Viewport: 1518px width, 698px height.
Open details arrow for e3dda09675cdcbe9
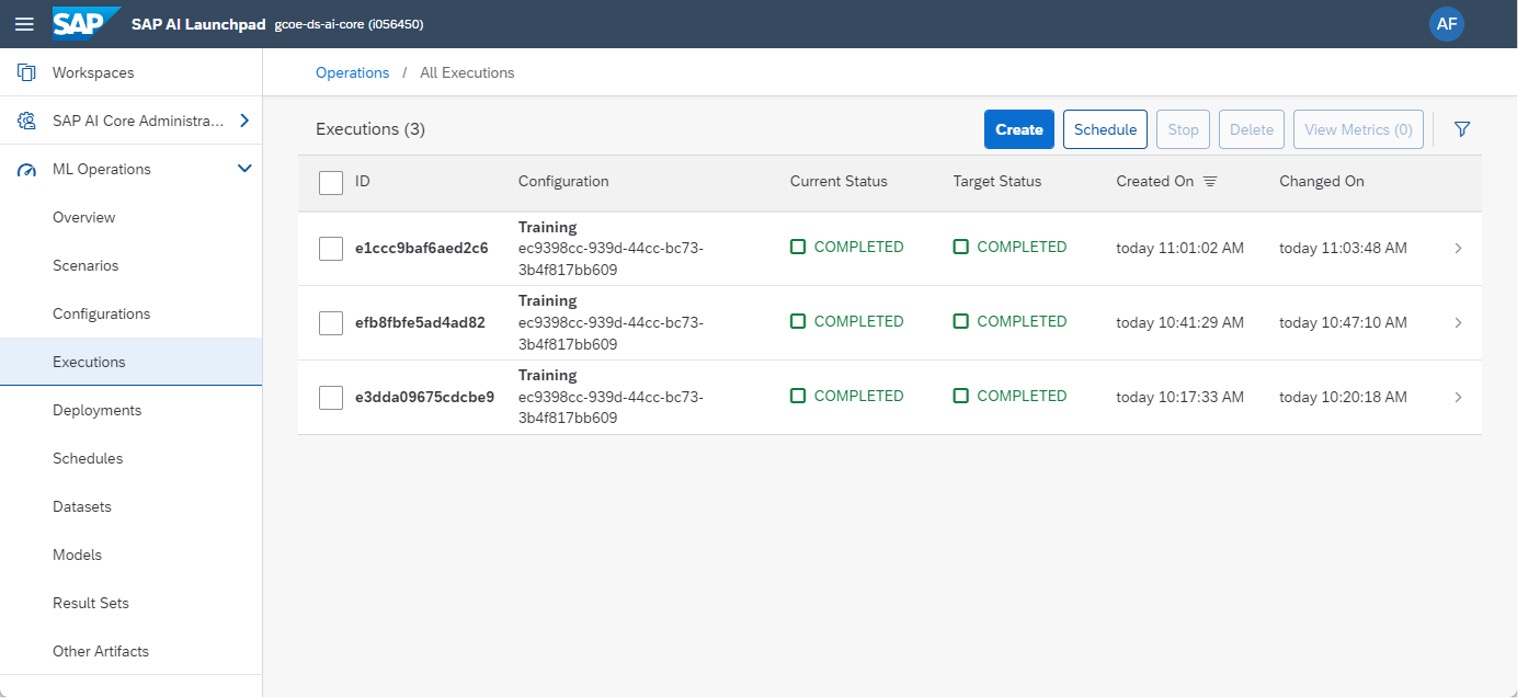[1458, 397]
